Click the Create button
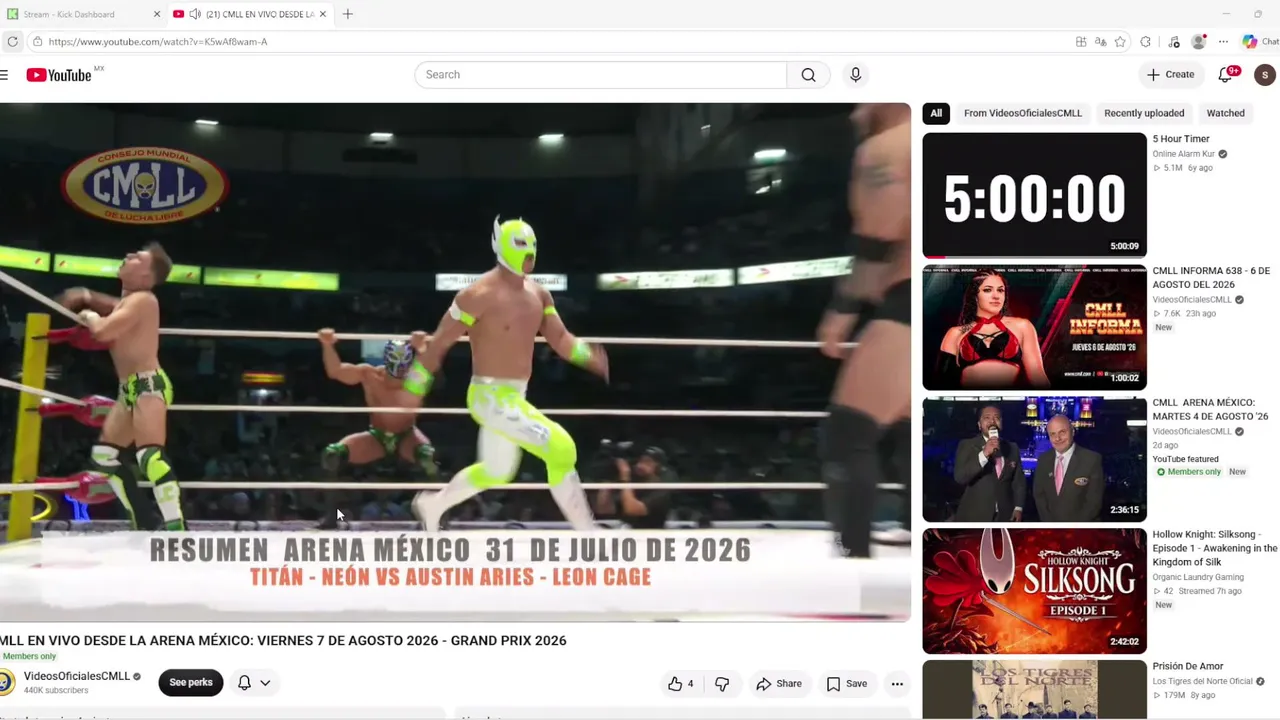This screenshot has width=1280, height=720. coord(1171,75)
